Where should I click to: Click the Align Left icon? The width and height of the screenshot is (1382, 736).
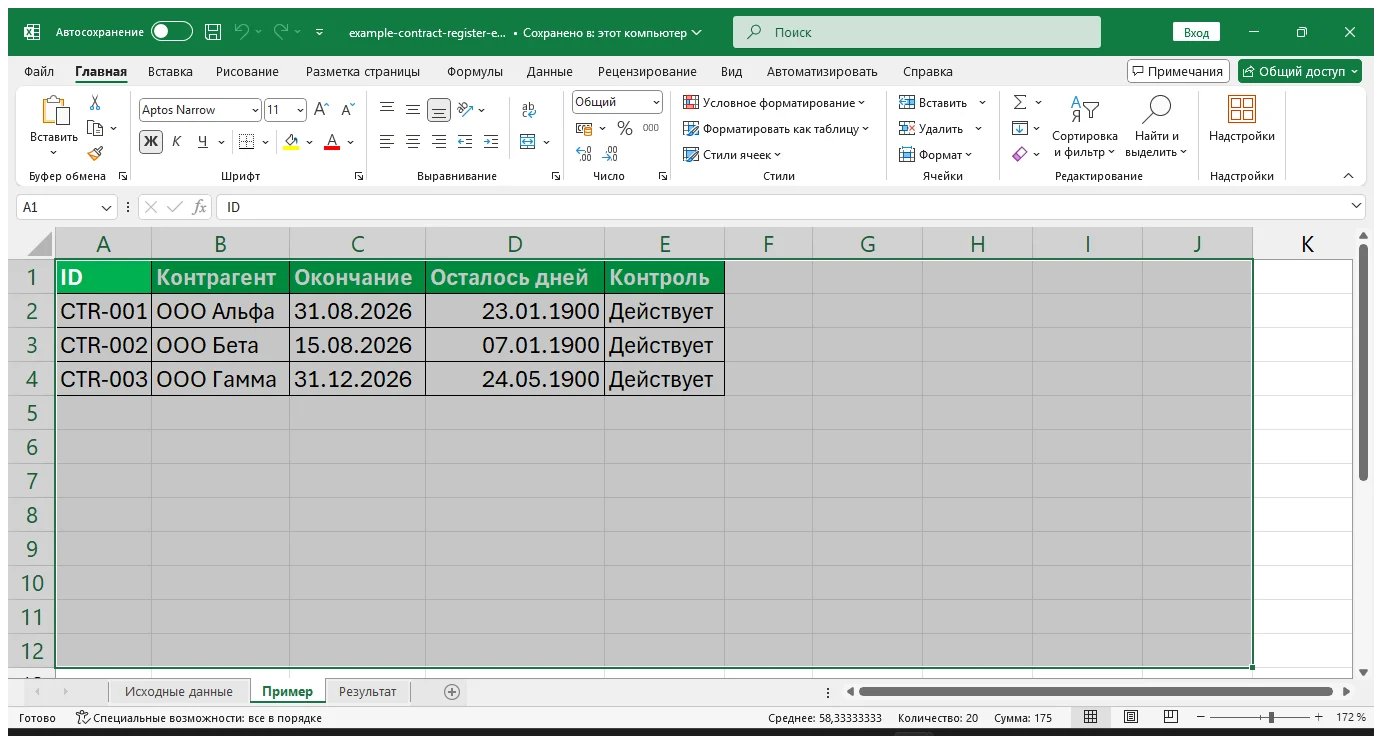(387, 141)
